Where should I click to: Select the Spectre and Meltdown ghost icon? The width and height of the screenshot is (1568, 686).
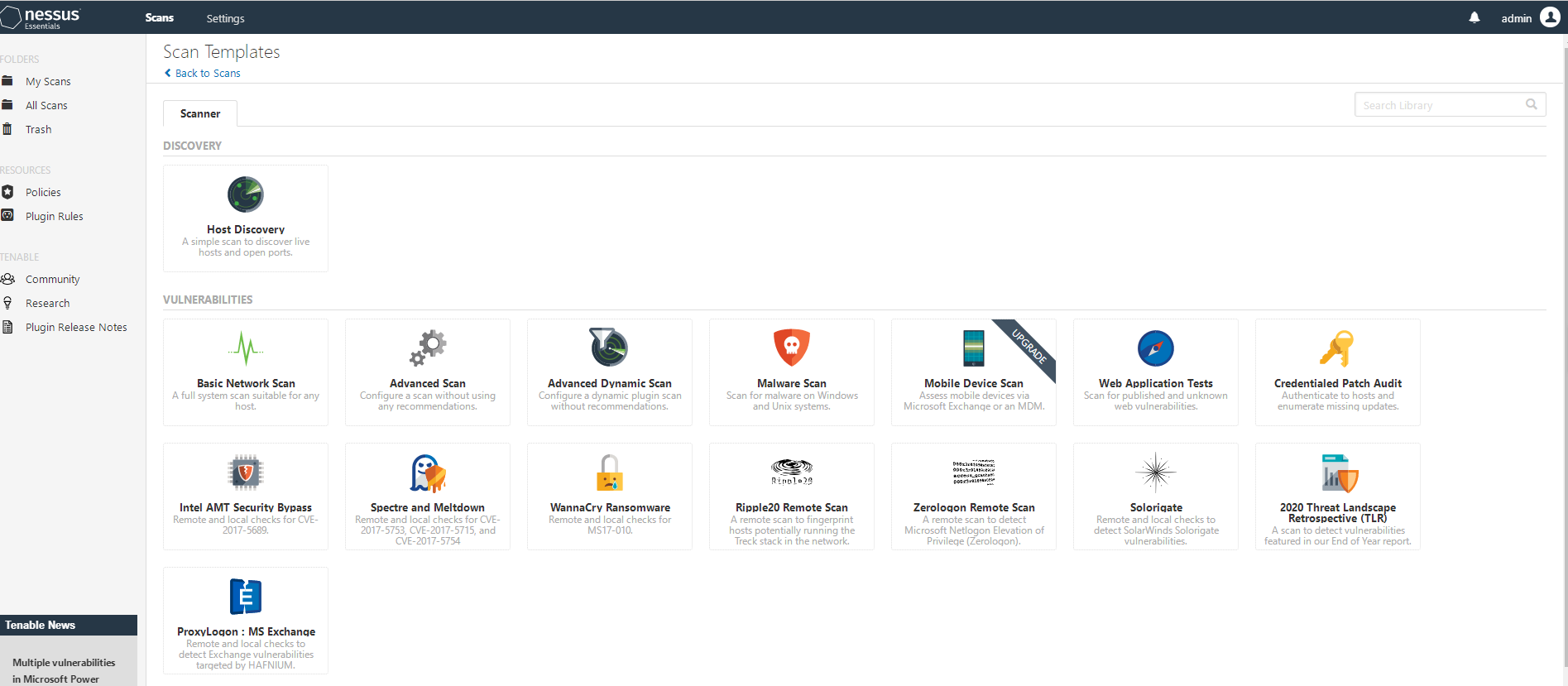(x=428, y=473)
